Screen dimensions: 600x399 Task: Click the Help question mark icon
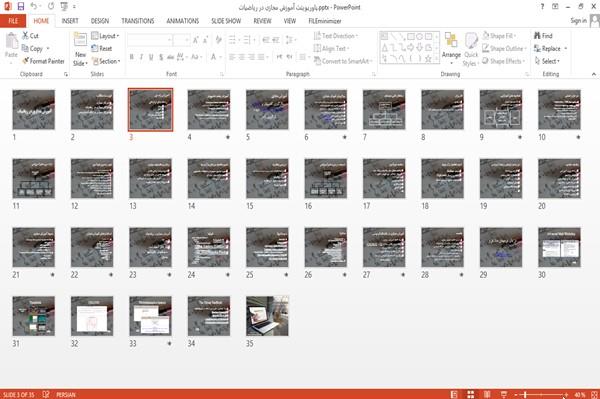coord(542,7)
